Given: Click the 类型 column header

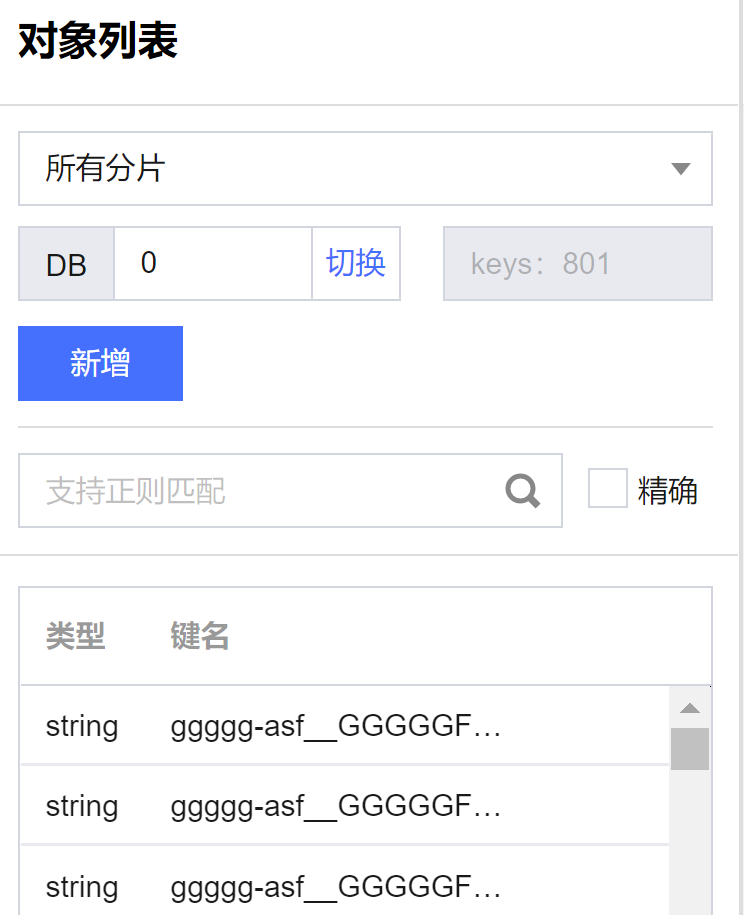Looking at the screenshot, I should tap(75, 636).
